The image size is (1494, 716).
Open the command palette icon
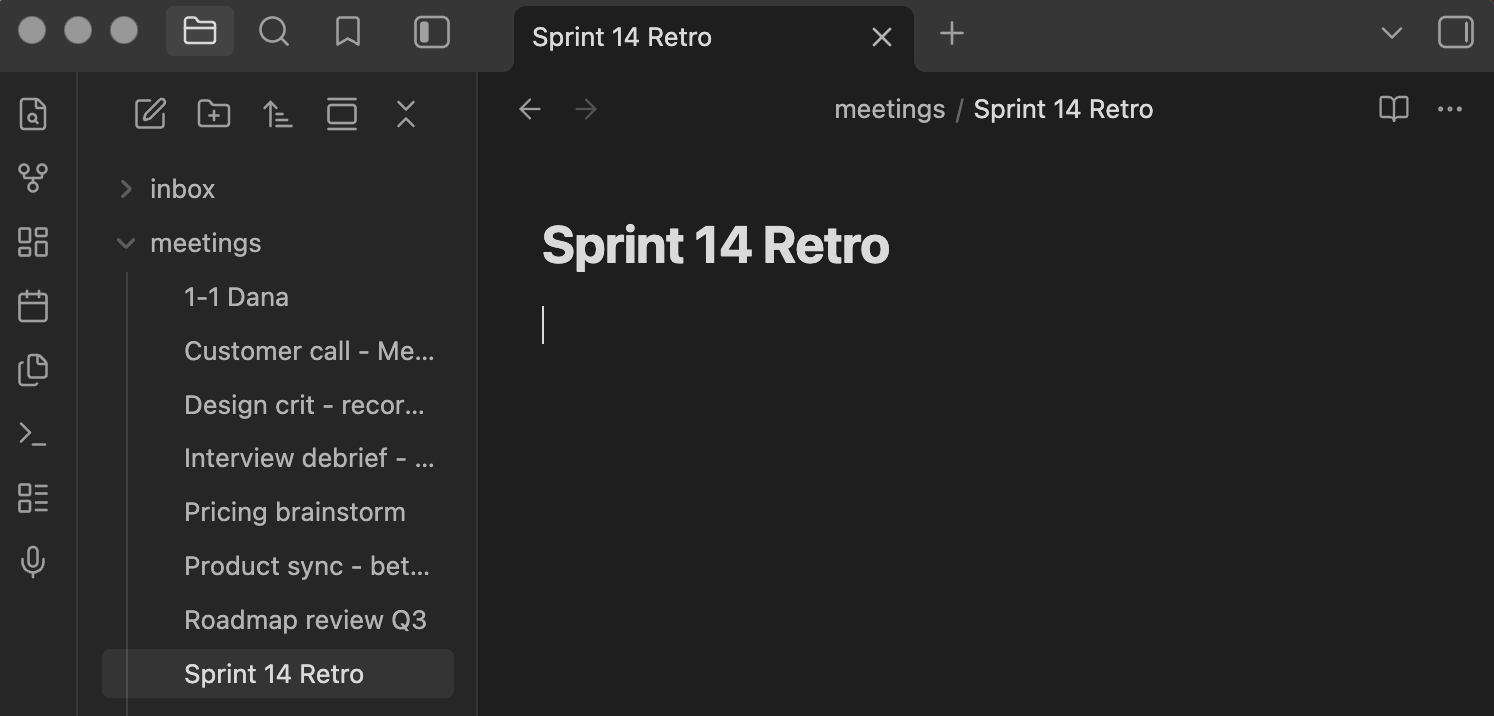(x=33, y=434)
